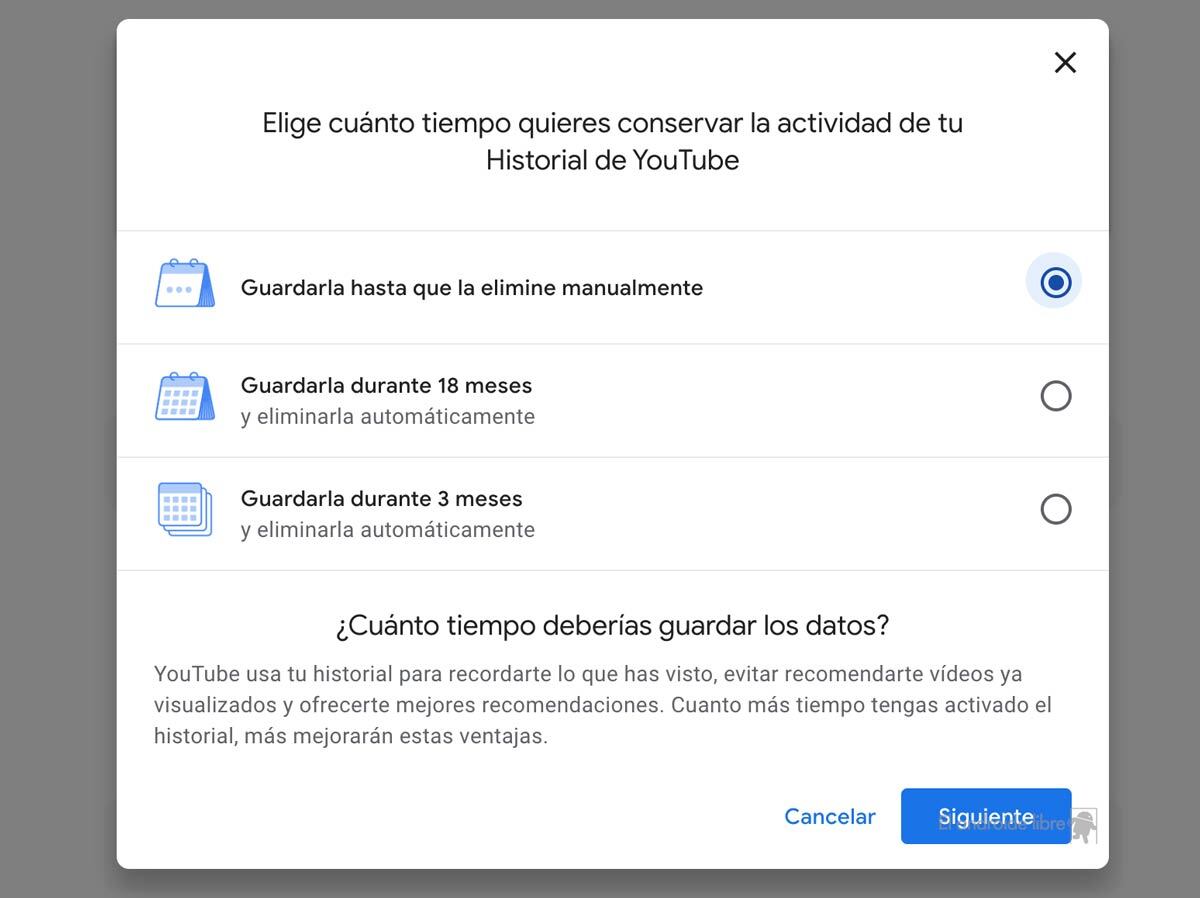Choose the 3 meses radio button
The image size is (1200, 898).
[x=1055, y=510]
